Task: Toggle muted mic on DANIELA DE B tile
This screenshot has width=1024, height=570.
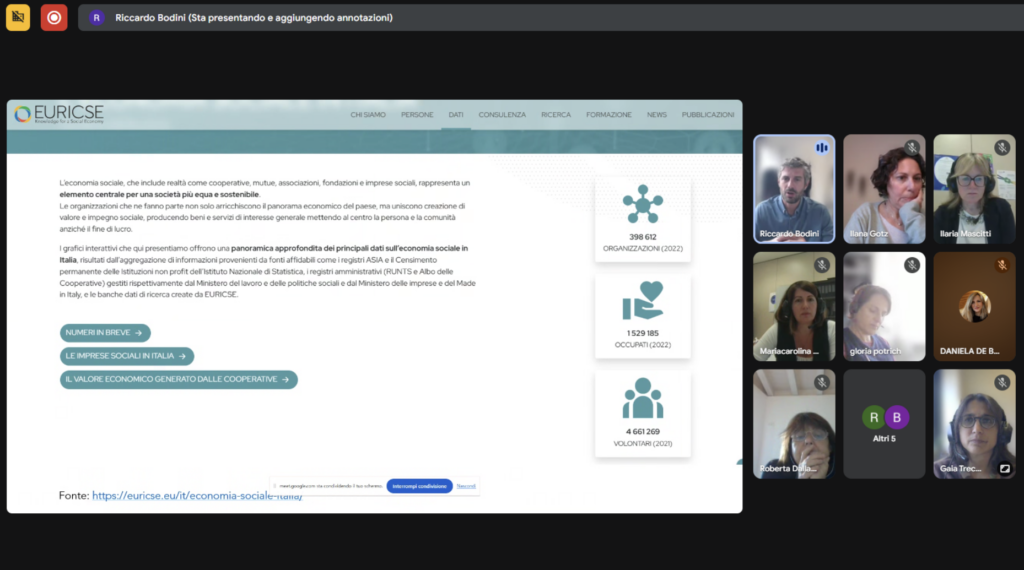Action: [1001, 265]
